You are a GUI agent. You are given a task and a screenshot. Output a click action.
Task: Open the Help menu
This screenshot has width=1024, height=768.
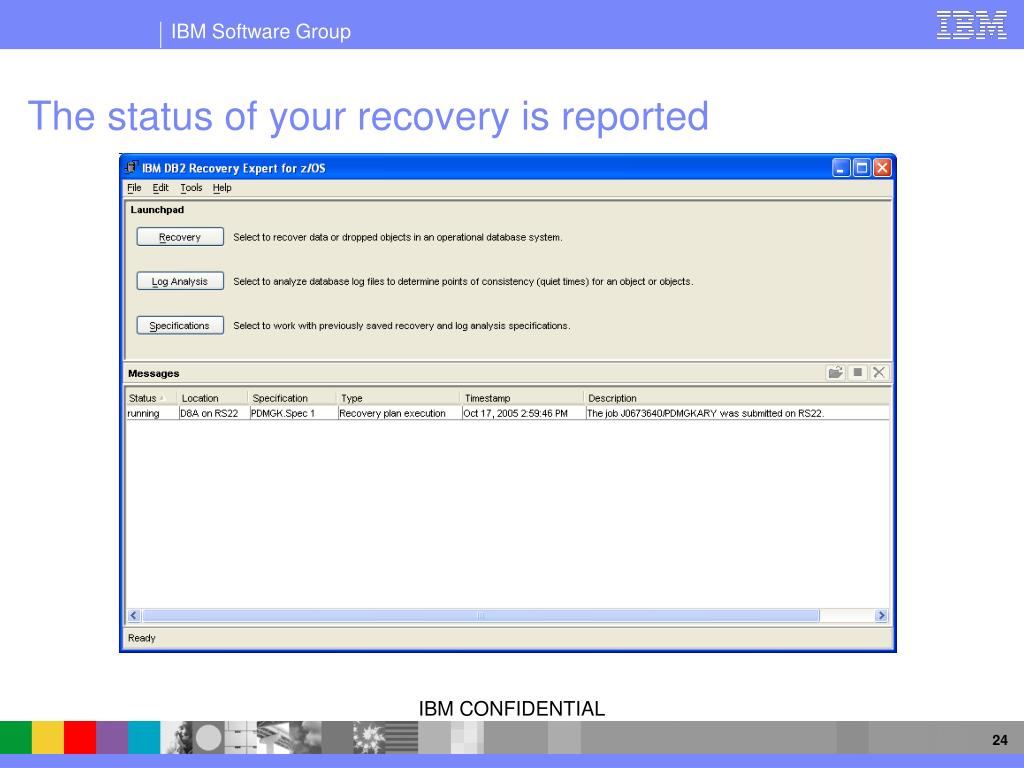[222, 188]
